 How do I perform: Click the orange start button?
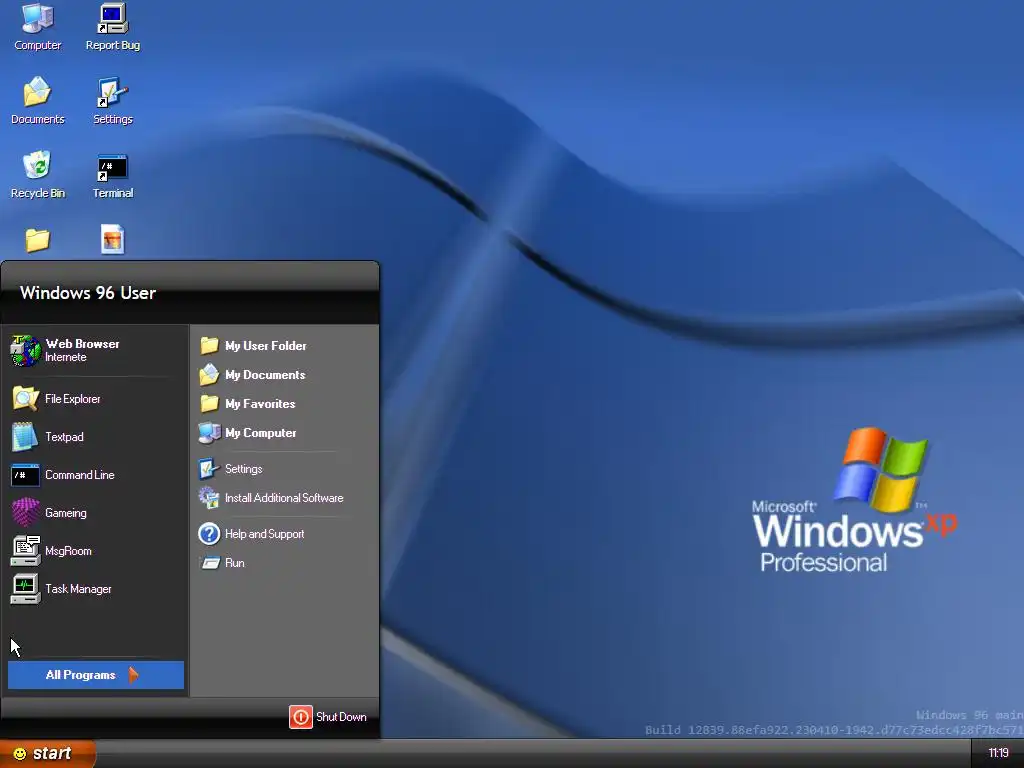pyautogui.click(x=48, y=754)
